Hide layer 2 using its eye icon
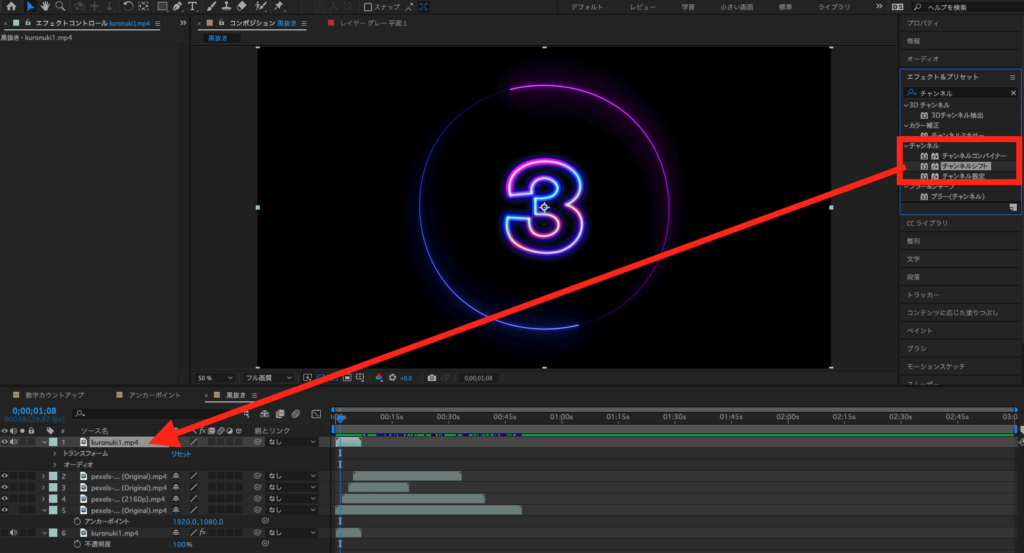1024x553 pixels. [5, 476]
